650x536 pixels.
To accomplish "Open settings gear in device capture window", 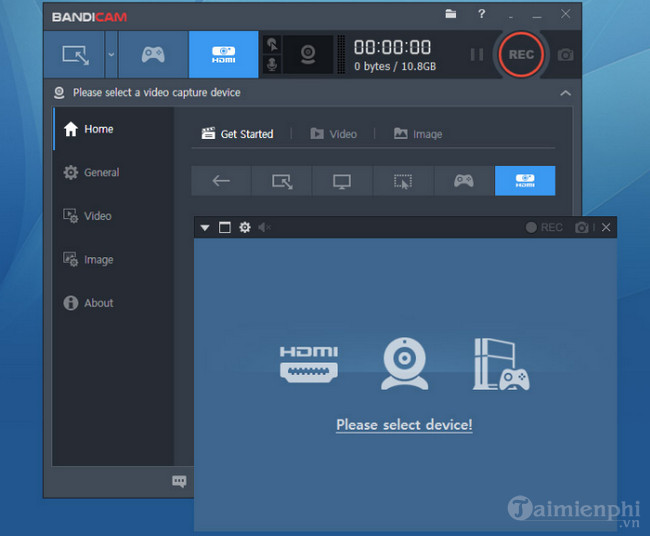I will tap(245, 228).
